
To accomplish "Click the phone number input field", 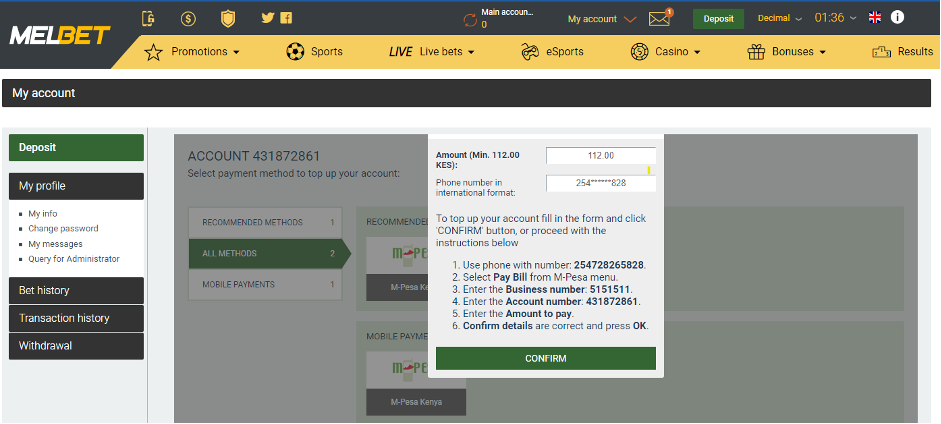I will point(601,184).
